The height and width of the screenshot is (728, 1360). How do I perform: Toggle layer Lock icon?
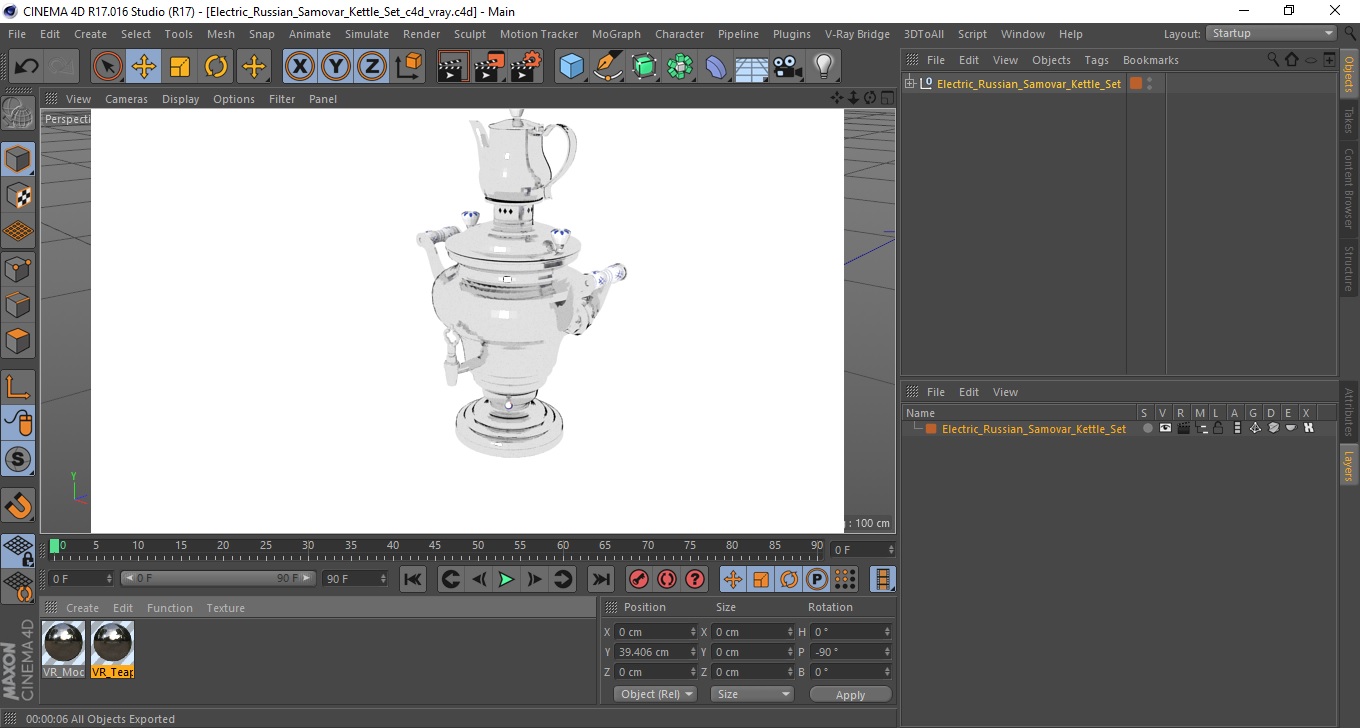click(x=1218, y=428)
